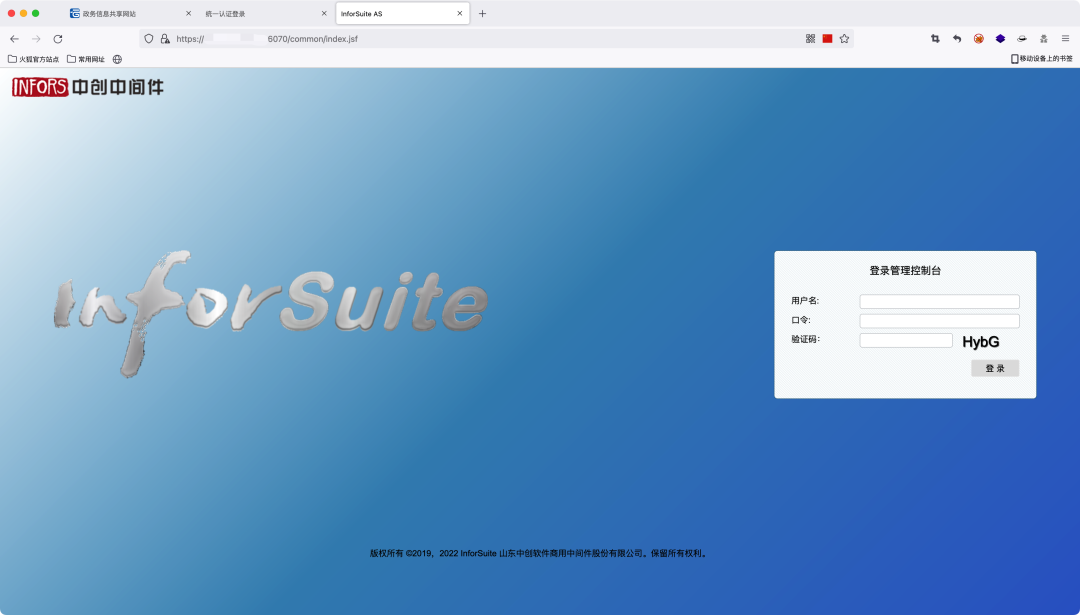The width and height of the screenshot is (1080, 615).
Task: Focus the 用户名 input field
Action: click(939, 301)
